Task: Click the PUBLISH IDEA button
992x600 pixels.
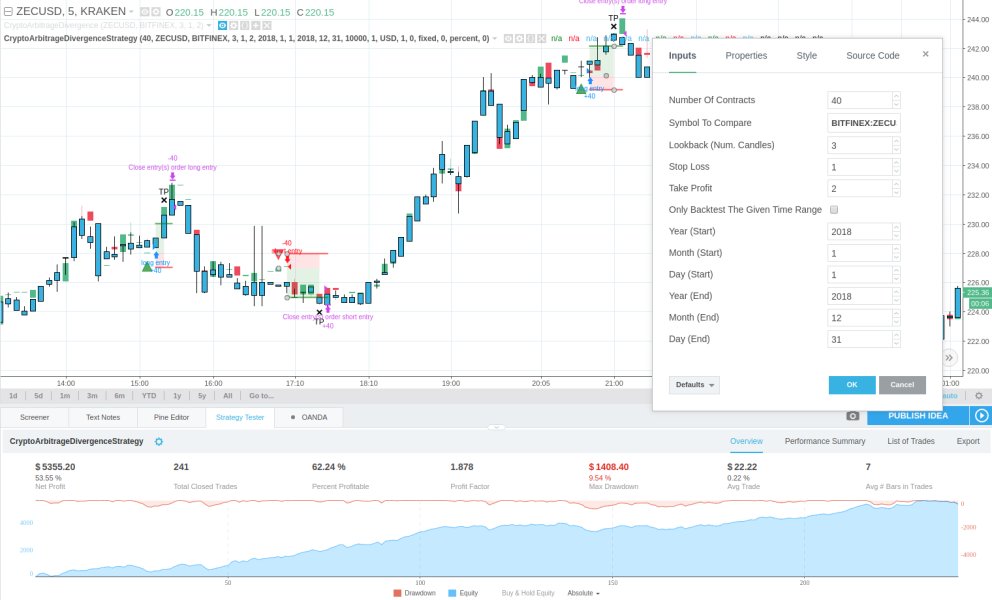Action: (x=917, y=416)
